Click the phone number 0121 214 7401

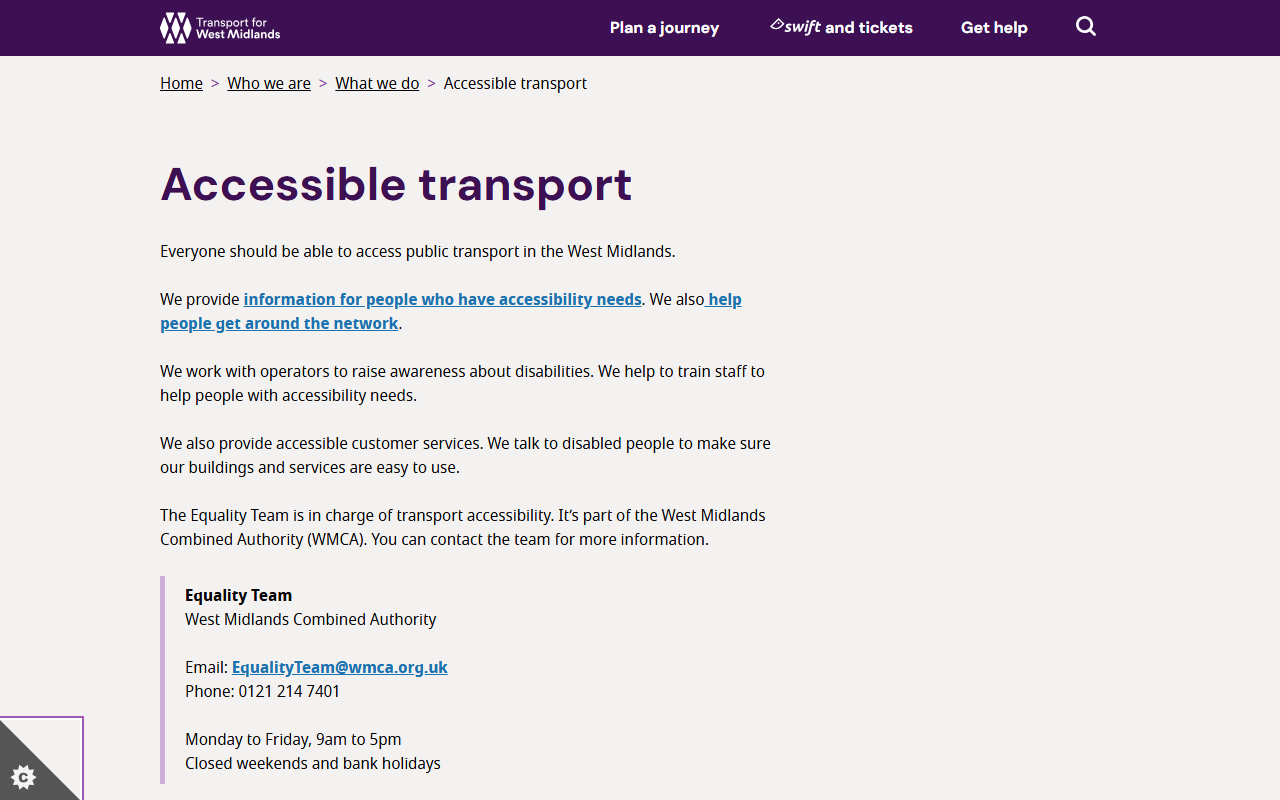click(289, 691)
